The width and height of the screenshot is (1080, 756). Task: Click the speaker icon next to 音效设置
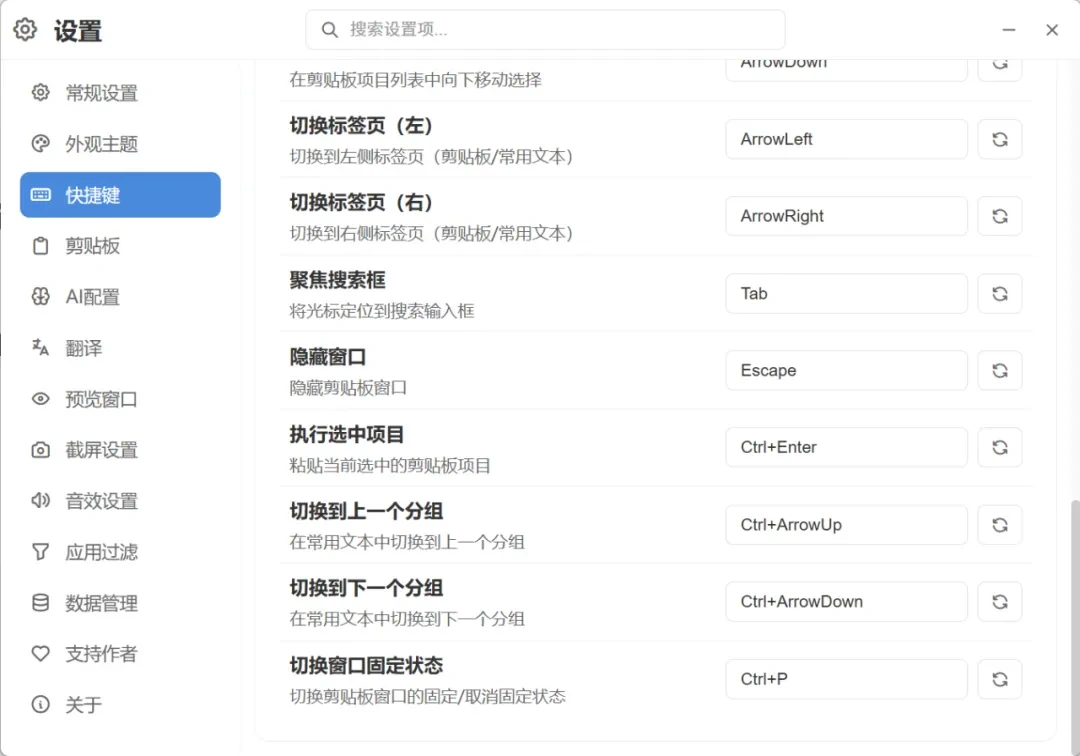click(x=41, y=501)
